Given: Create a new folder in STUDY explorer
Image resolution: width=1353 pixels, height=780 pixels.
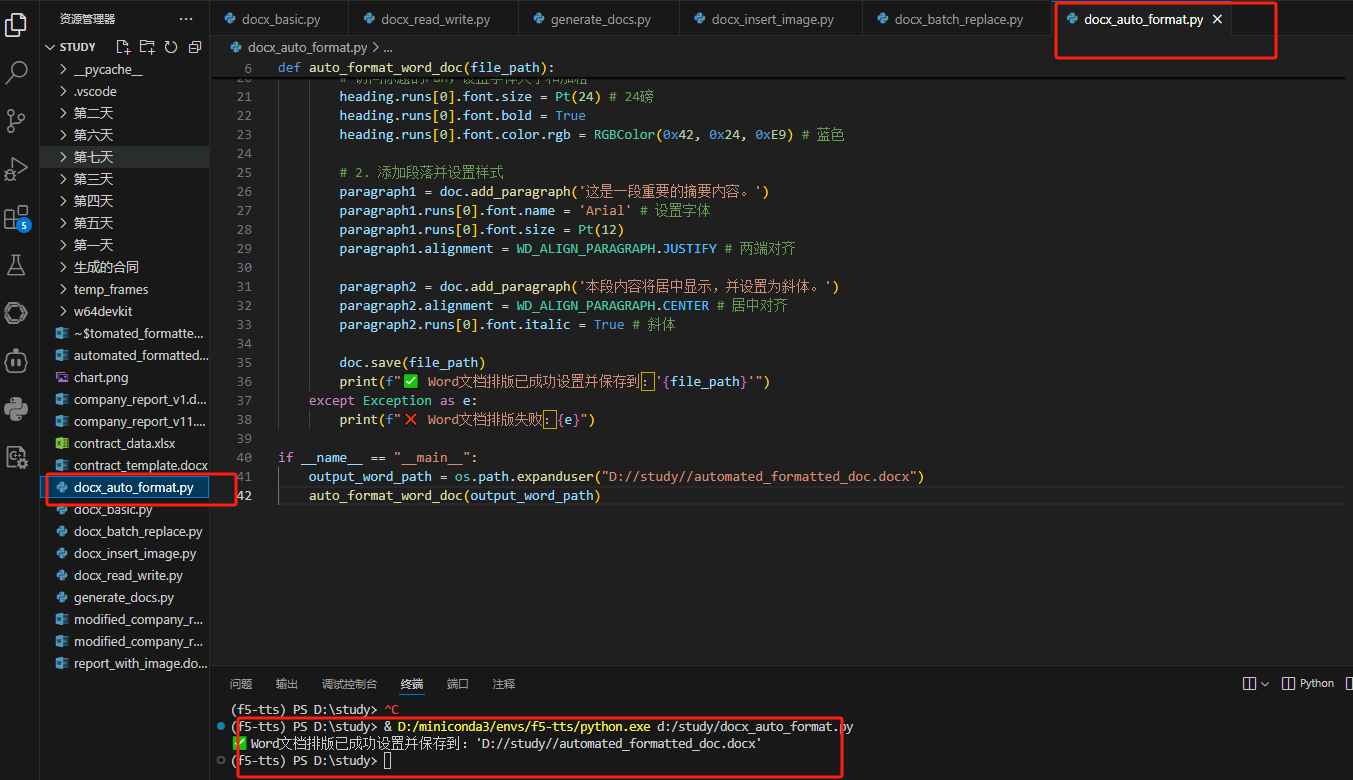Looking at the screenshot, I should [x=147, y=47].
